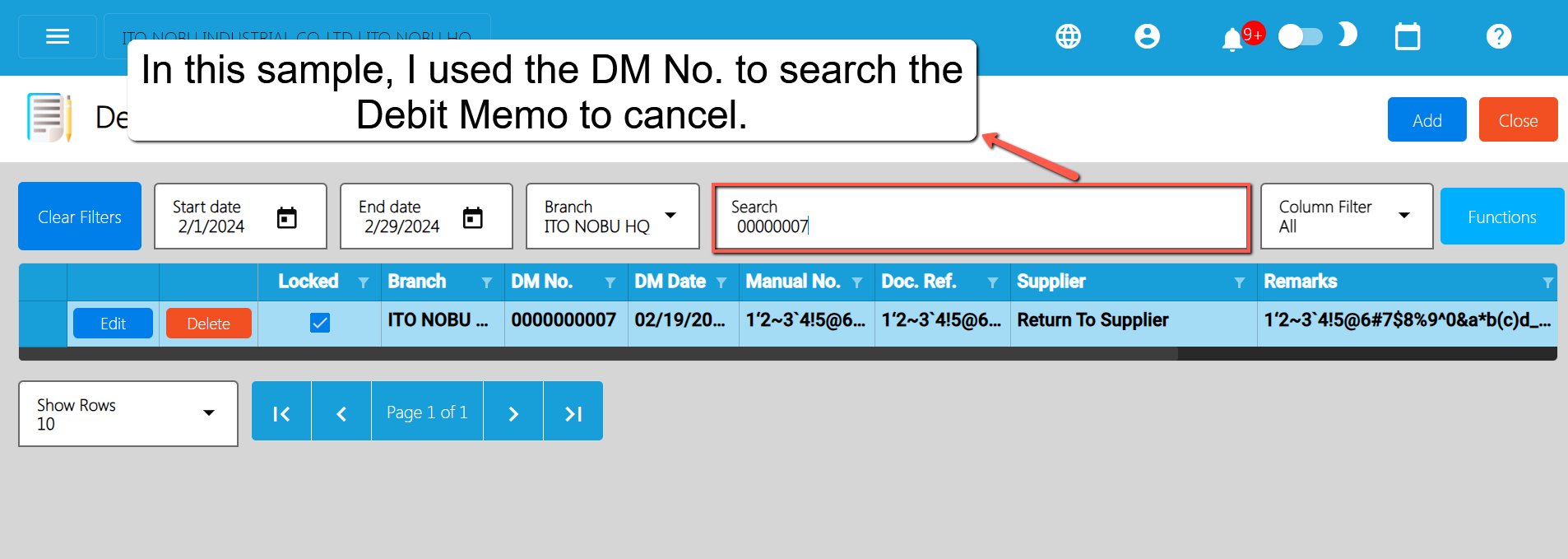Open the user account profile icon
Image resolution: width=1568 pixels, height=559 pixels.
coord(1147,36)
